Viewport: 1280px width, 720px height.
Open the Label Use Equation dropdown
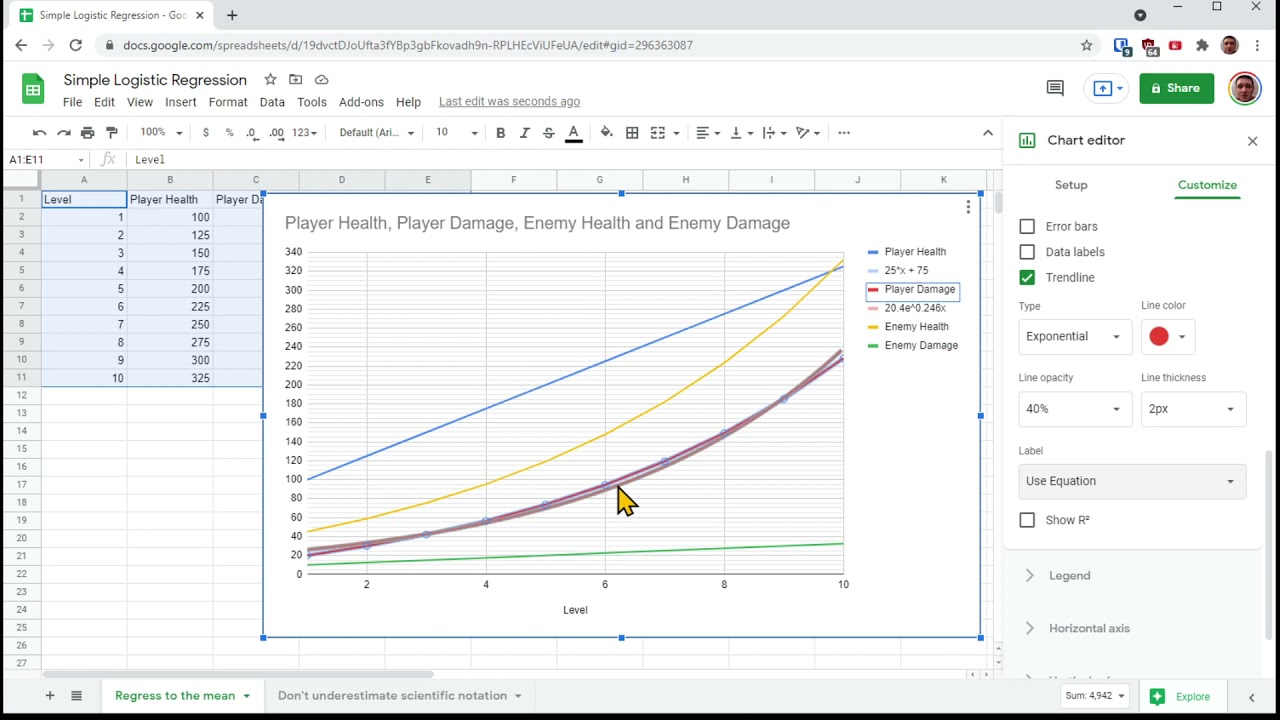coord(1132,481)
